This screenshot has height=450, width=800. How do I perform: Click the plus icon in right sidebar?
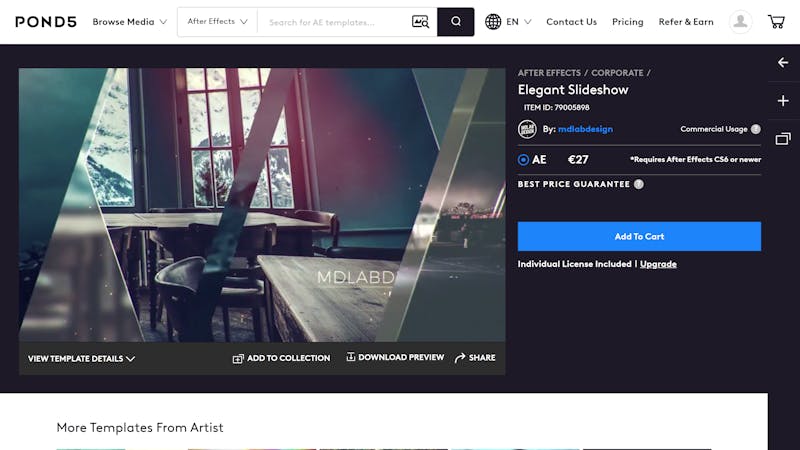pos(783,101)
